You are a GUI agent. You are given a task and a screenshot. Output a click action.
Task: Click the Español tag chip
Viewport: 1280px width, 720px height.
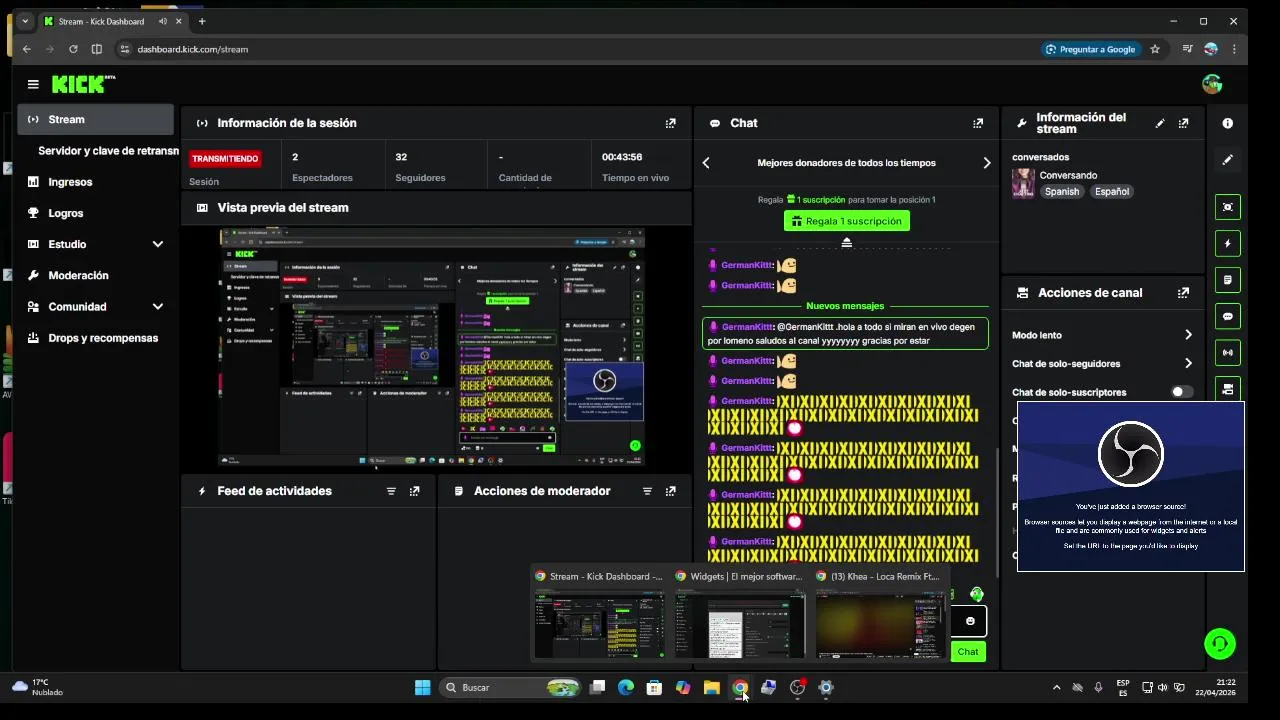click(1111, 191)
